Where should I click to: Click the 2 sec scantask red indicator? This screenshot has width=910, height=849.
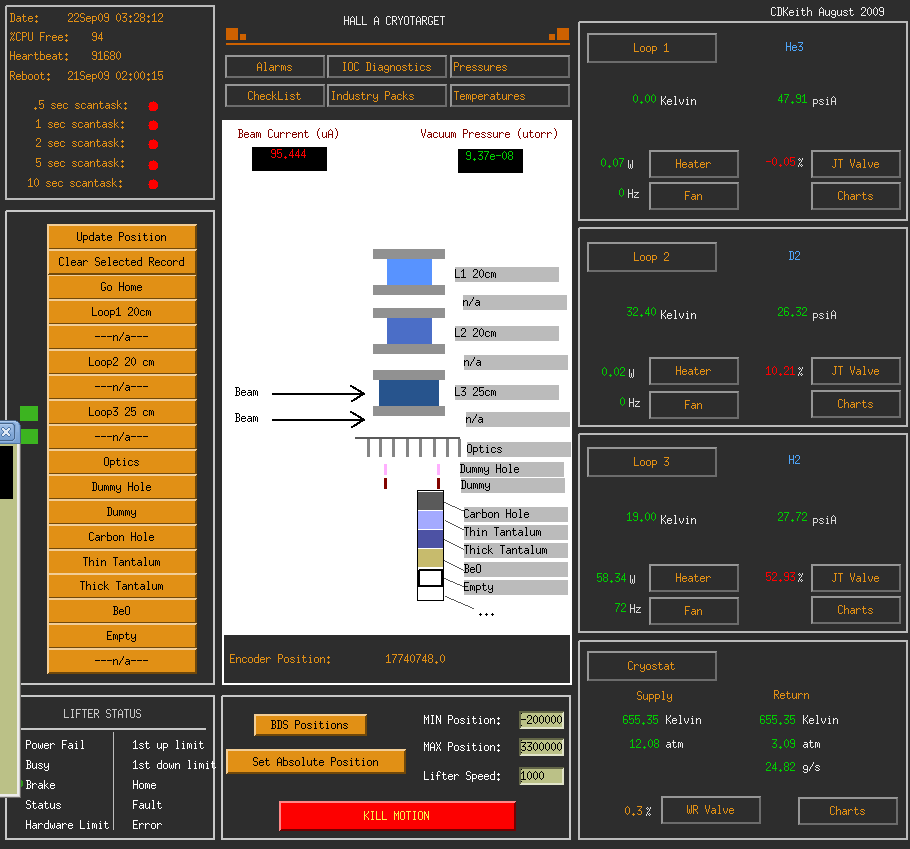(153, 144)
